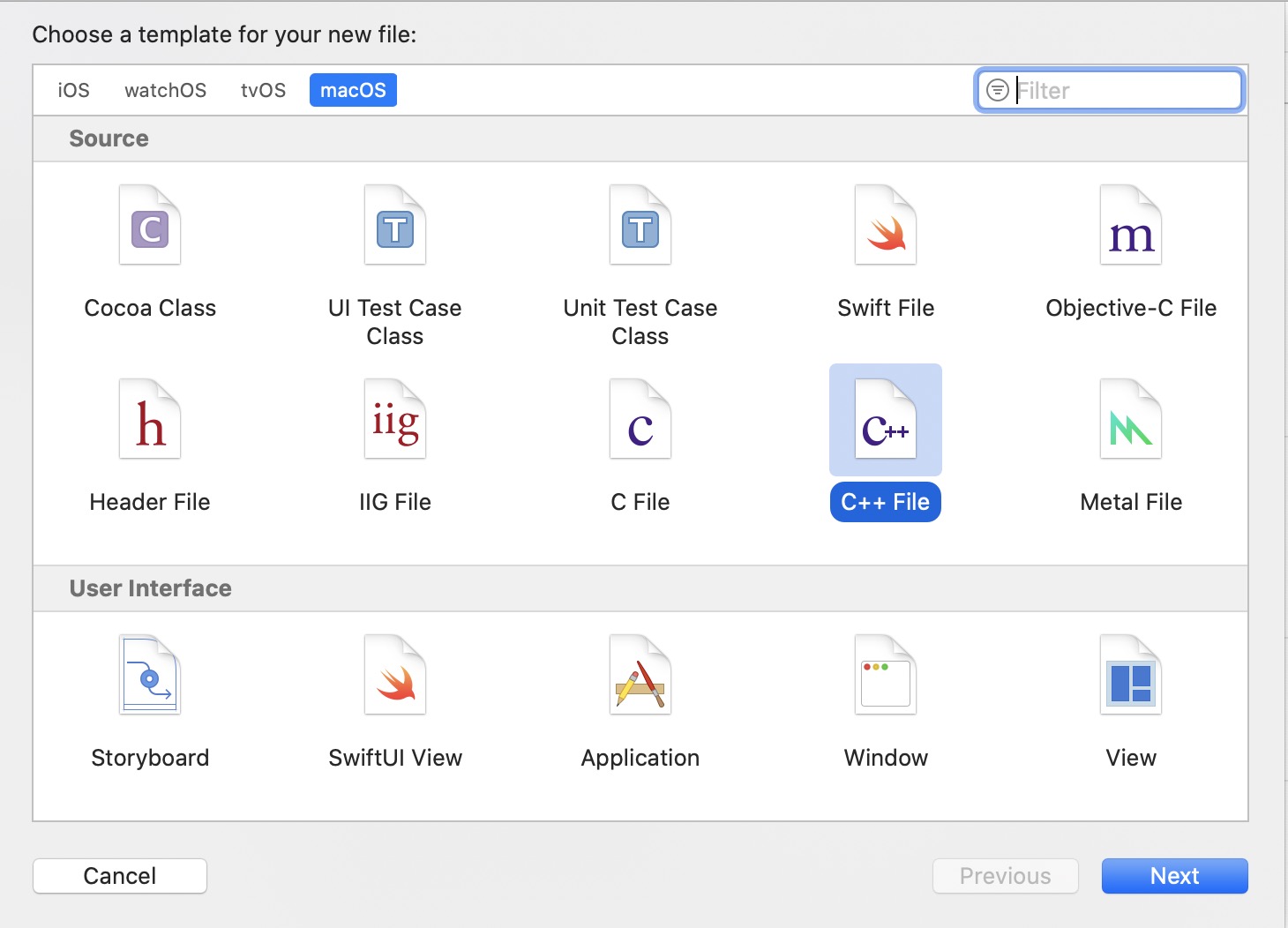Click the 'Cocoa Class' label text

pos(150,308)
